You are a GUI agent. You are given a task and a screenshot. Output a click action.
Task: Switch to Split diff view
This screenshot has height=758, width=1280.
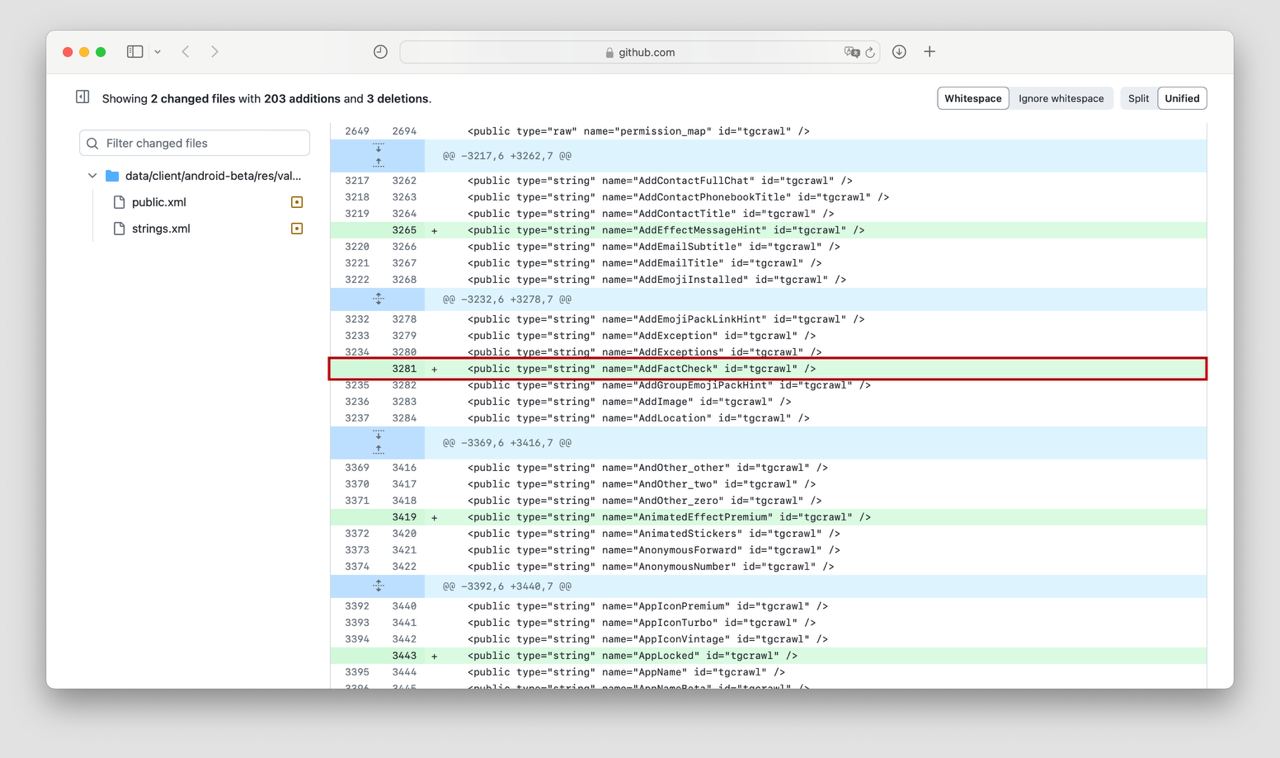[x=1138, y=98]
